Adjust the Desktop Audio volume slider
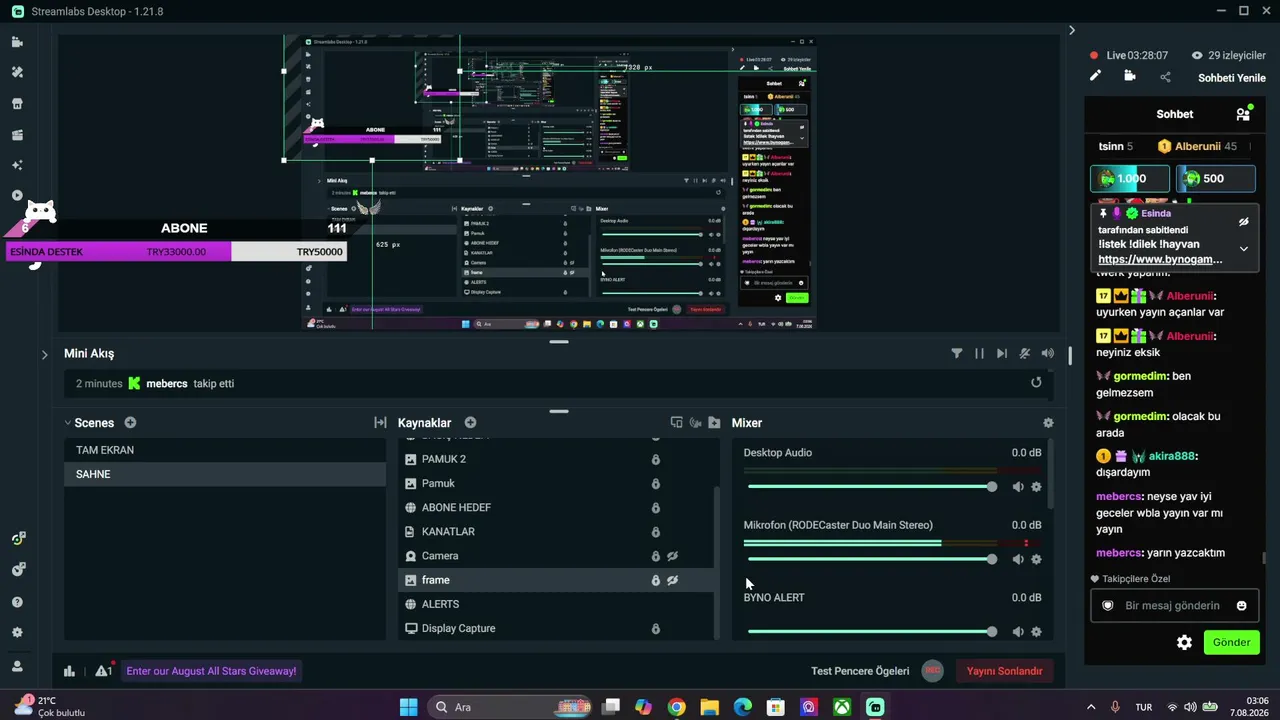Image resolution: width=1280 pixels, height=720 pixels. [870, 487]
